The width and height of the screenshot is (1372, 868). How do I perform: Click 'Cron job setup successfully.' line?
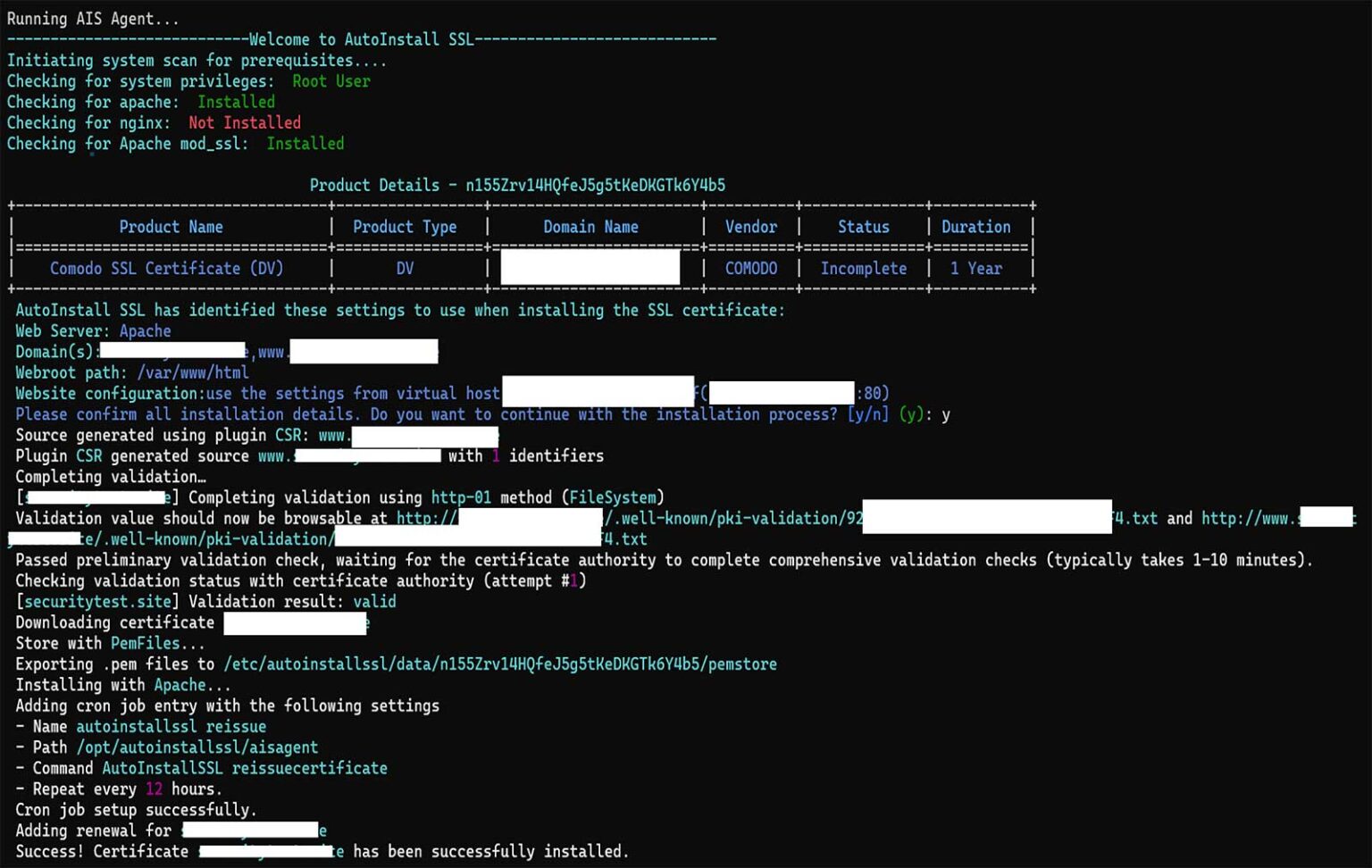(136, 810)
